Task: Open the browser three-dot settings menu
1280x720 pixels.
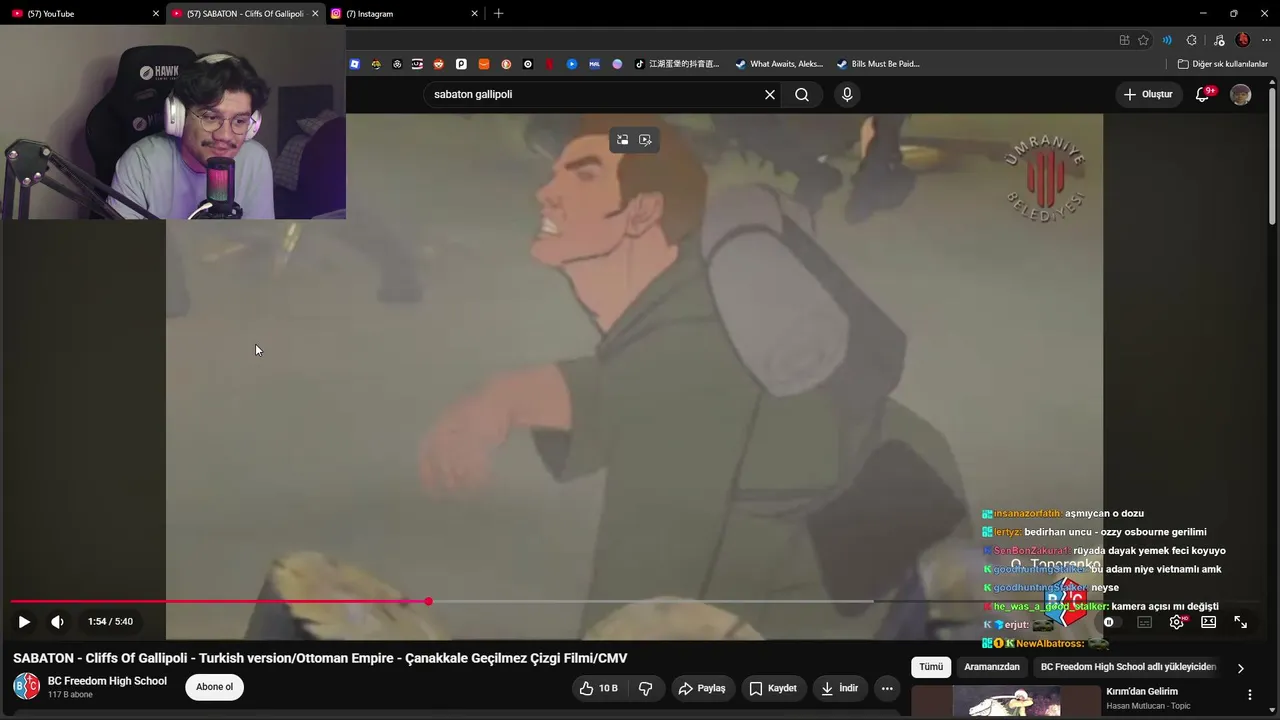Action: click(1266, 40)
